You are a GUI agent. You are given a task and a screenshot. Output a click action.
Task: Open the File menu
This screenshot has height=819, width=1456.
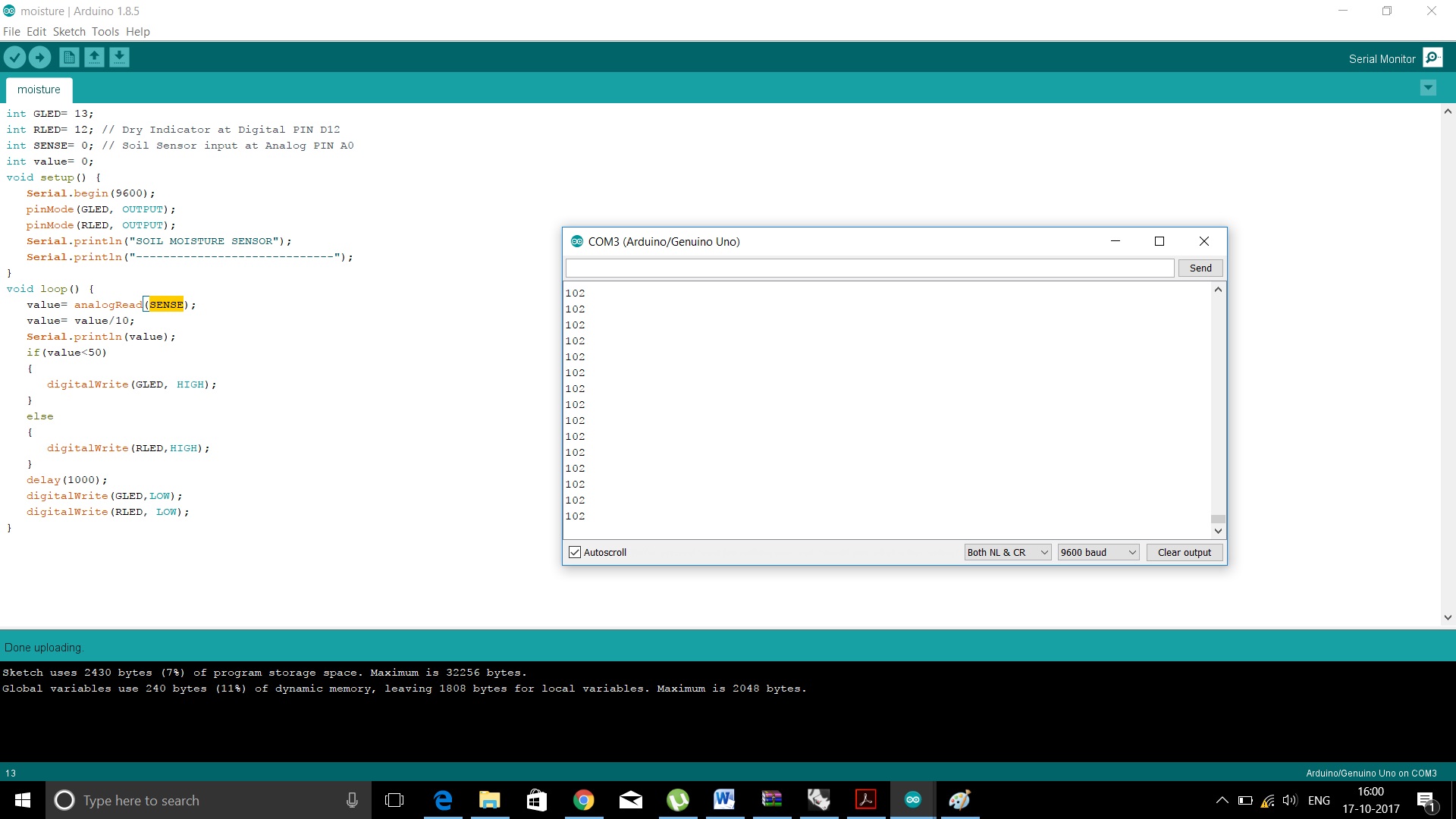tap(11, 32)
